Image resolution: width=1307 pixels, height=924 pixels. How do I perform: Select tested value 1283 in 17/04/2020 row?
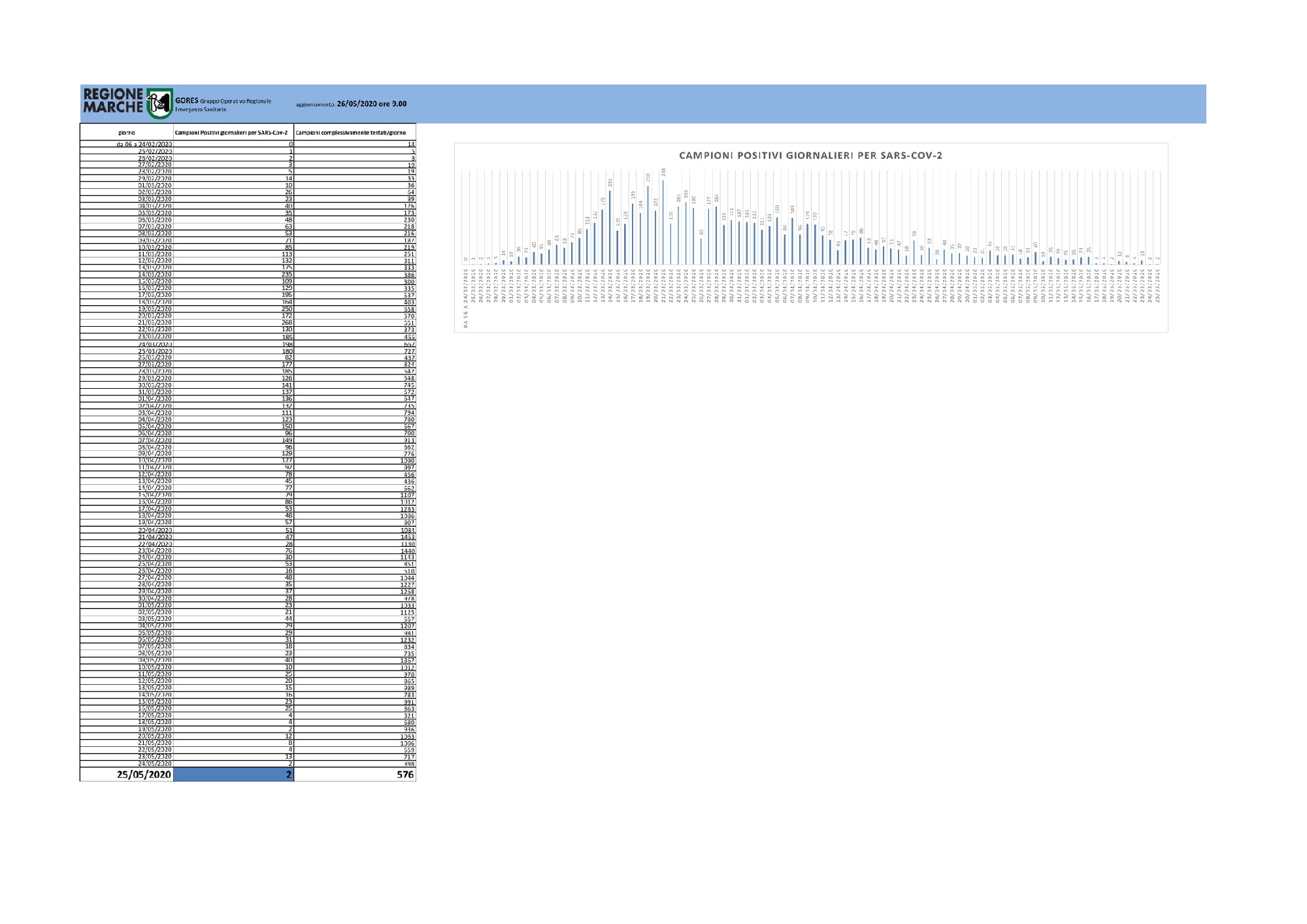[x=407, y=509]
